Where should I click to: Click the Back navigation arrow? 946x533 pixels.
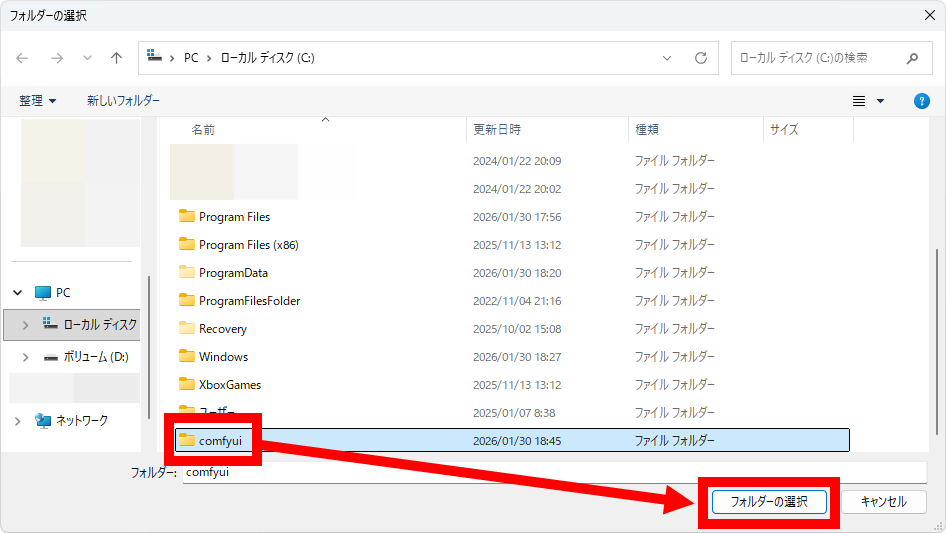[x=22, y=58]
